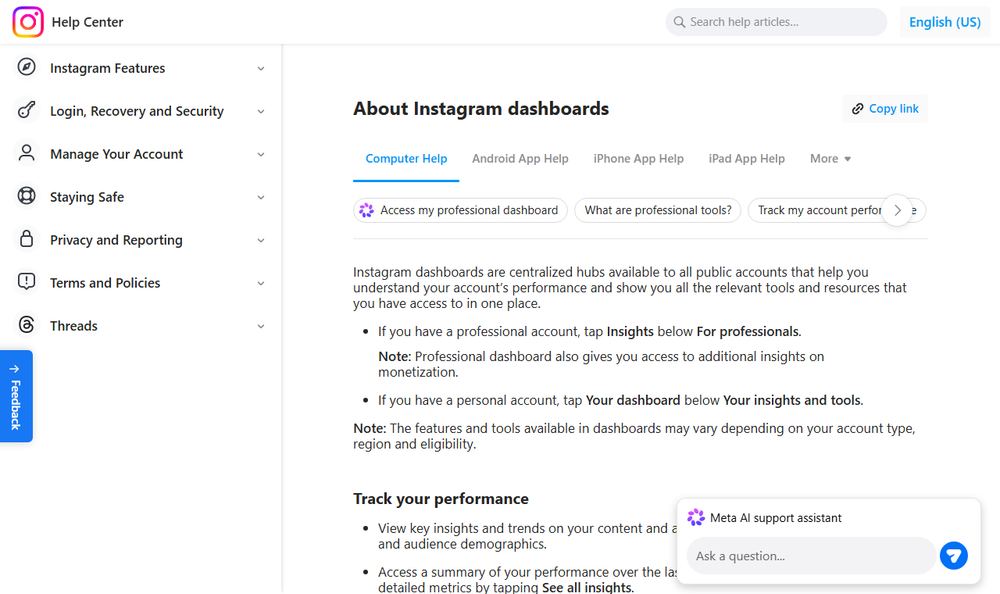Switch to the iPhone App Help tab

(638, 158)
